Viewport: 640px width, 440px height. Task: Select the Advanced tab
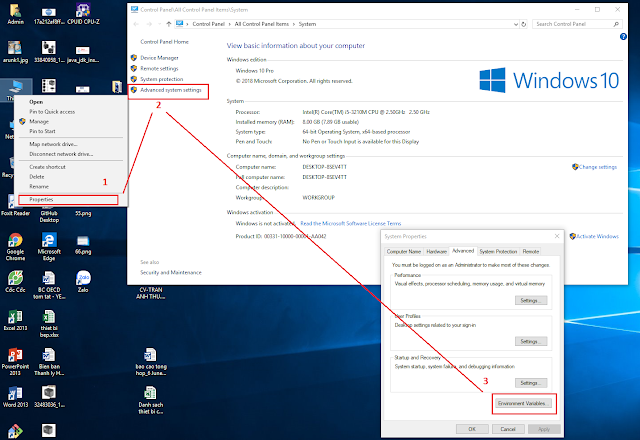(463, 251)
